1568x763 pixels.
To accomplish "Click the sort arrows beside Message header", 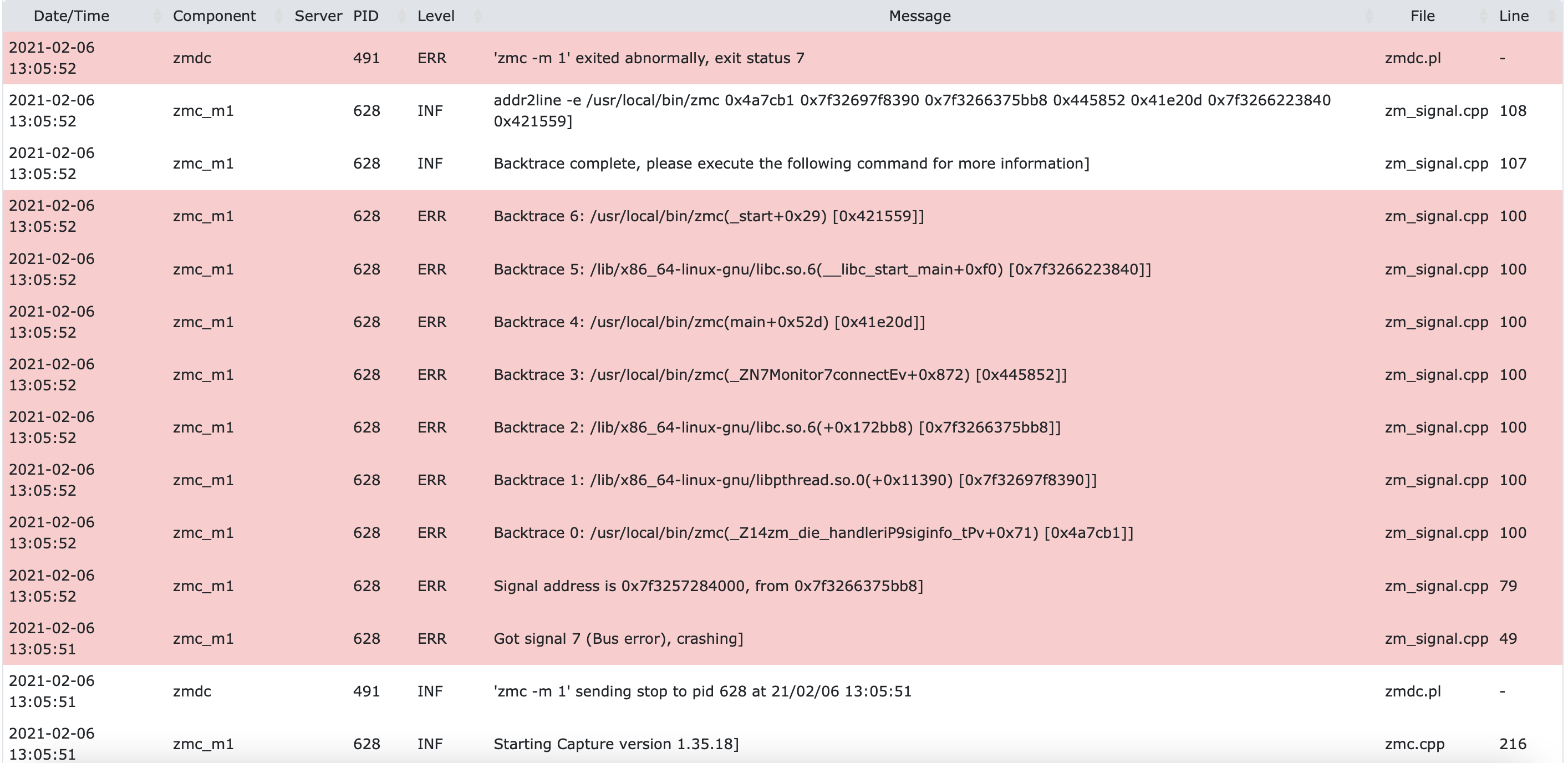I will pos(1370,17).
